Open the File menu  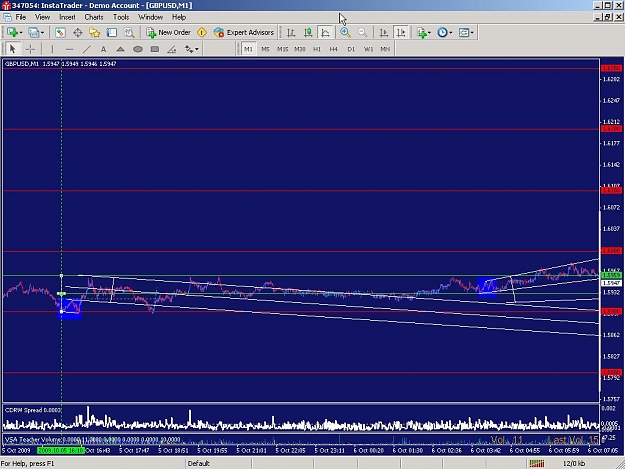tap(20, 17)
